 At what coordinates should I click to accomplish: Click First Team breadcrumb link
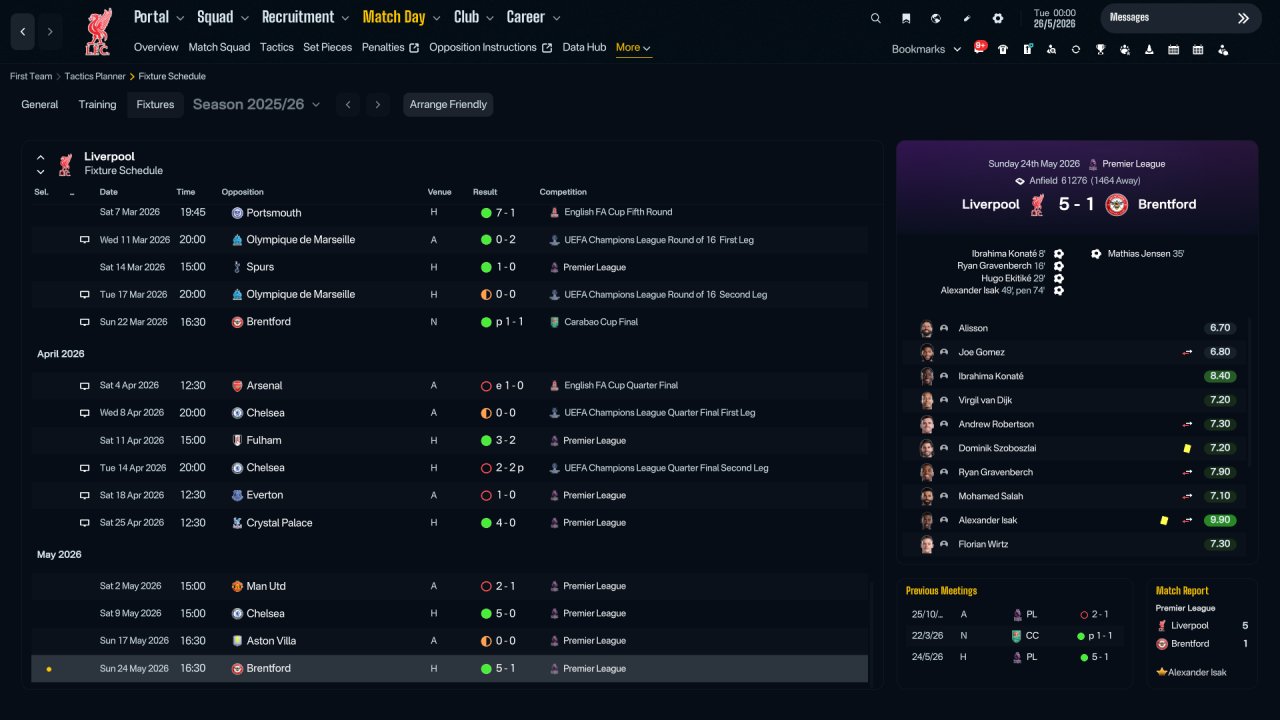(31, 76)
